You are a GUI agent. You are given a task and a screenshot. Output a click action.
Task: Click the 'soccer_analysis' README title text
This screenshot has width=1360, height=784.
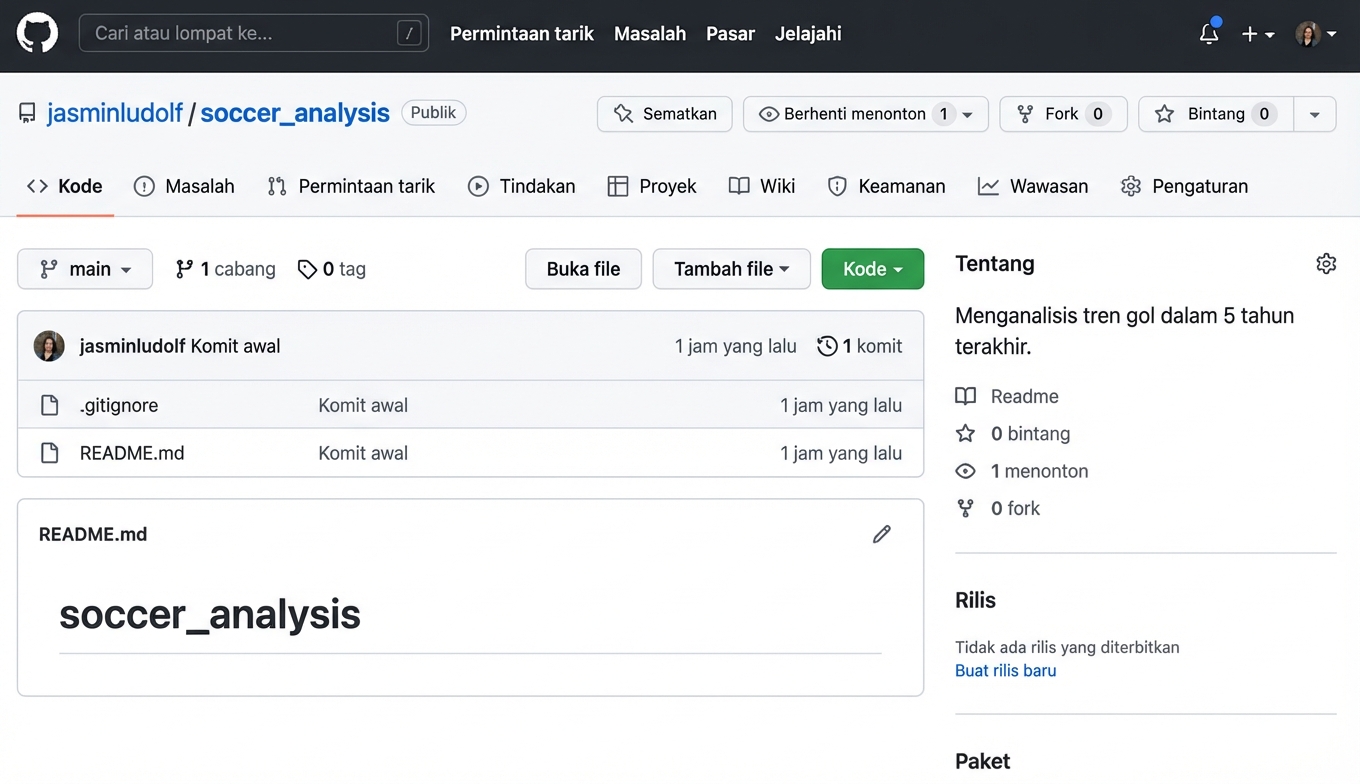click(209, 614)
